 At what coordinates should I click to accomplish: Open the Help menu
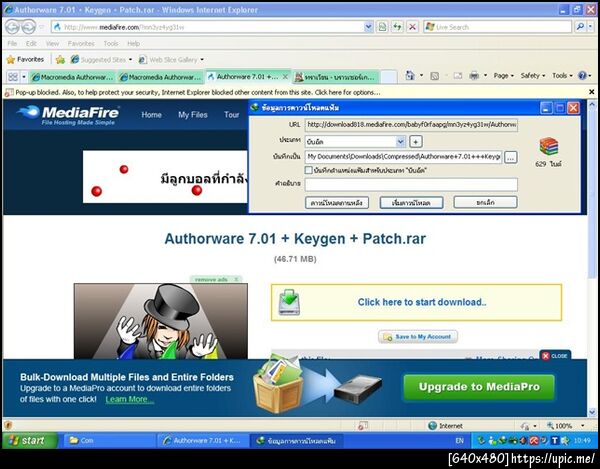tap(134, 44)
